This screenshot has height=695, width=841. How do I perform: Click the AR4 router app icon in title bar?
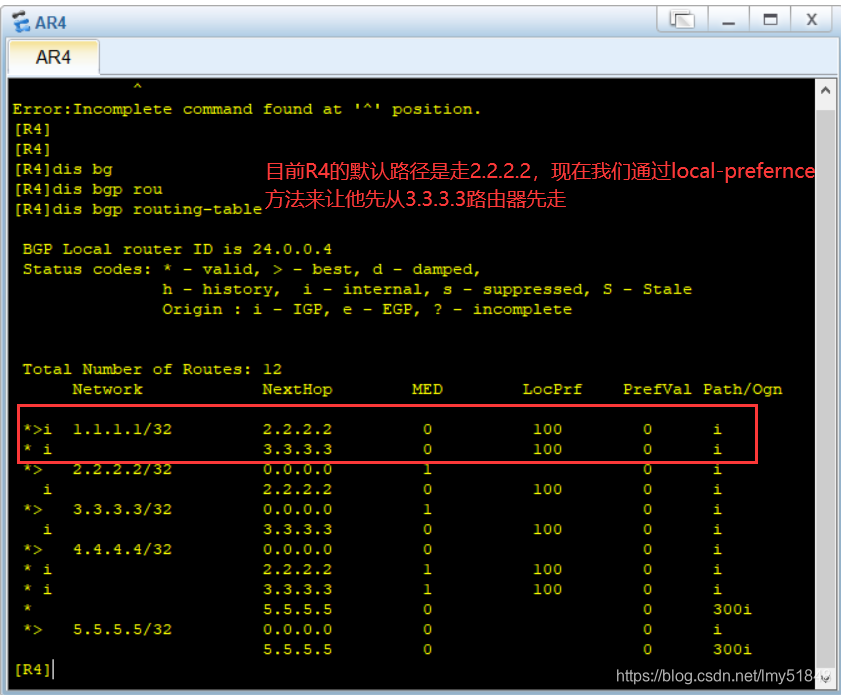[x=21, y=21]
